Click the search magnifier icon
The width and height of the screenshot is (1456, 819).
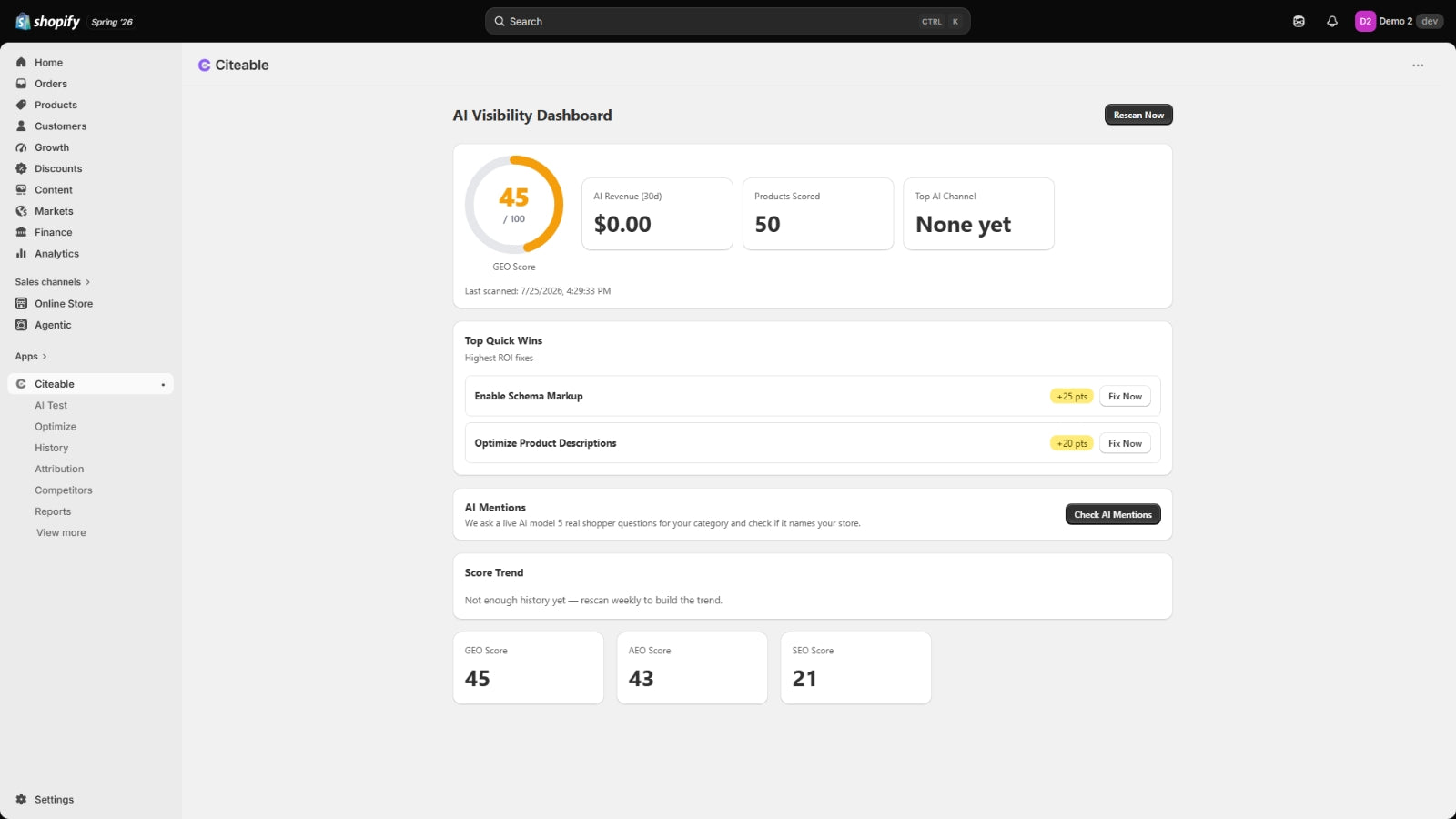(x=500, y=21)
